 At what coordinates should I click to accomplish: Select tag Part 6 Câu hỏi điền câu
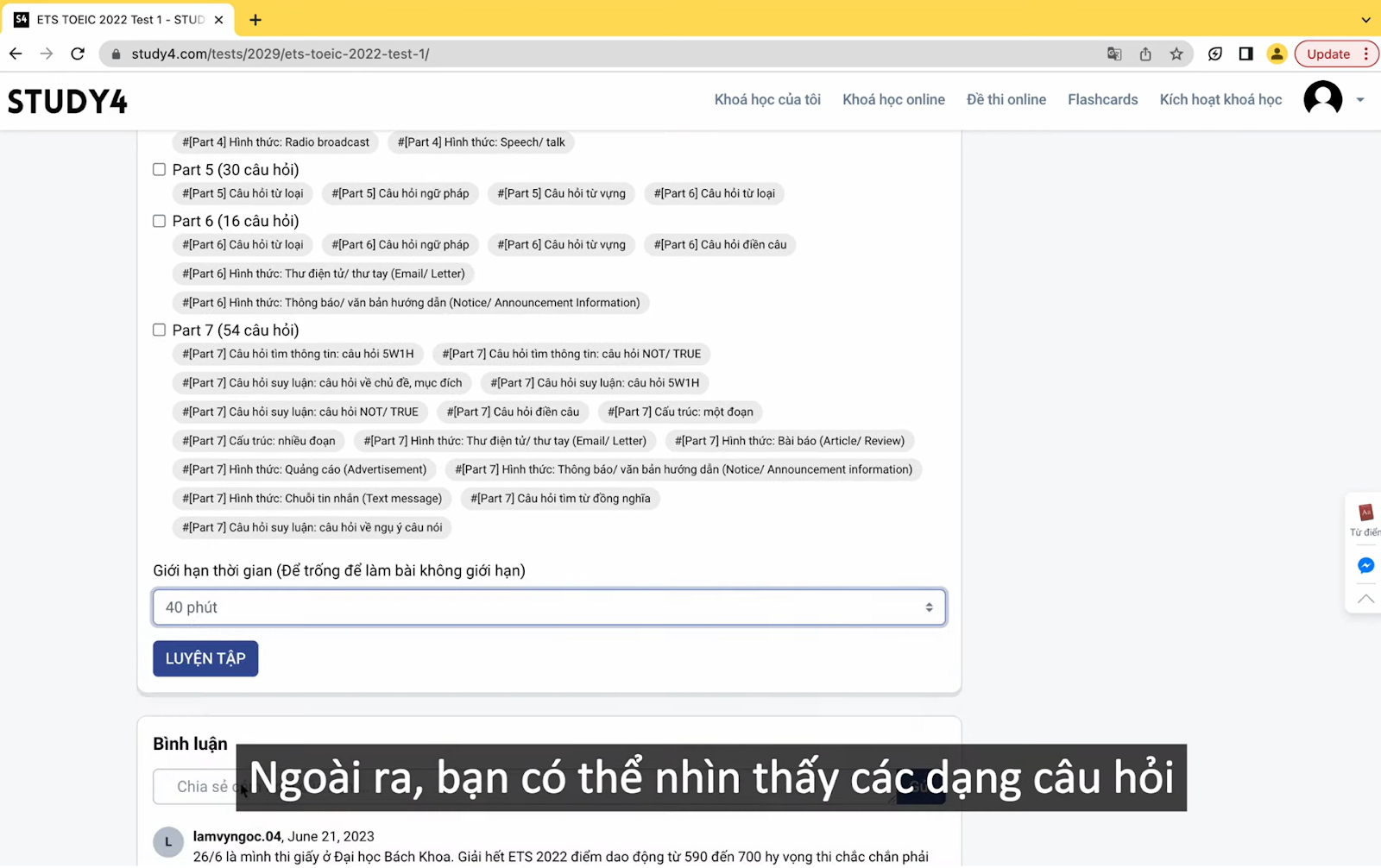(720, 245)
